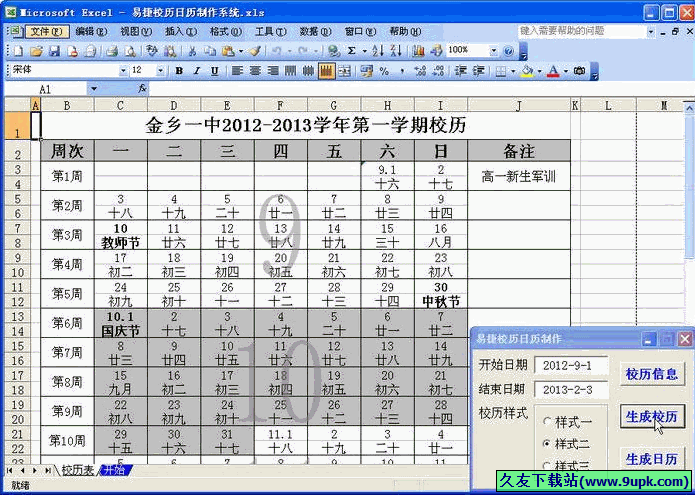695x495 pixels.
Task: Decrease indent icon
Action: click(461, 71)
